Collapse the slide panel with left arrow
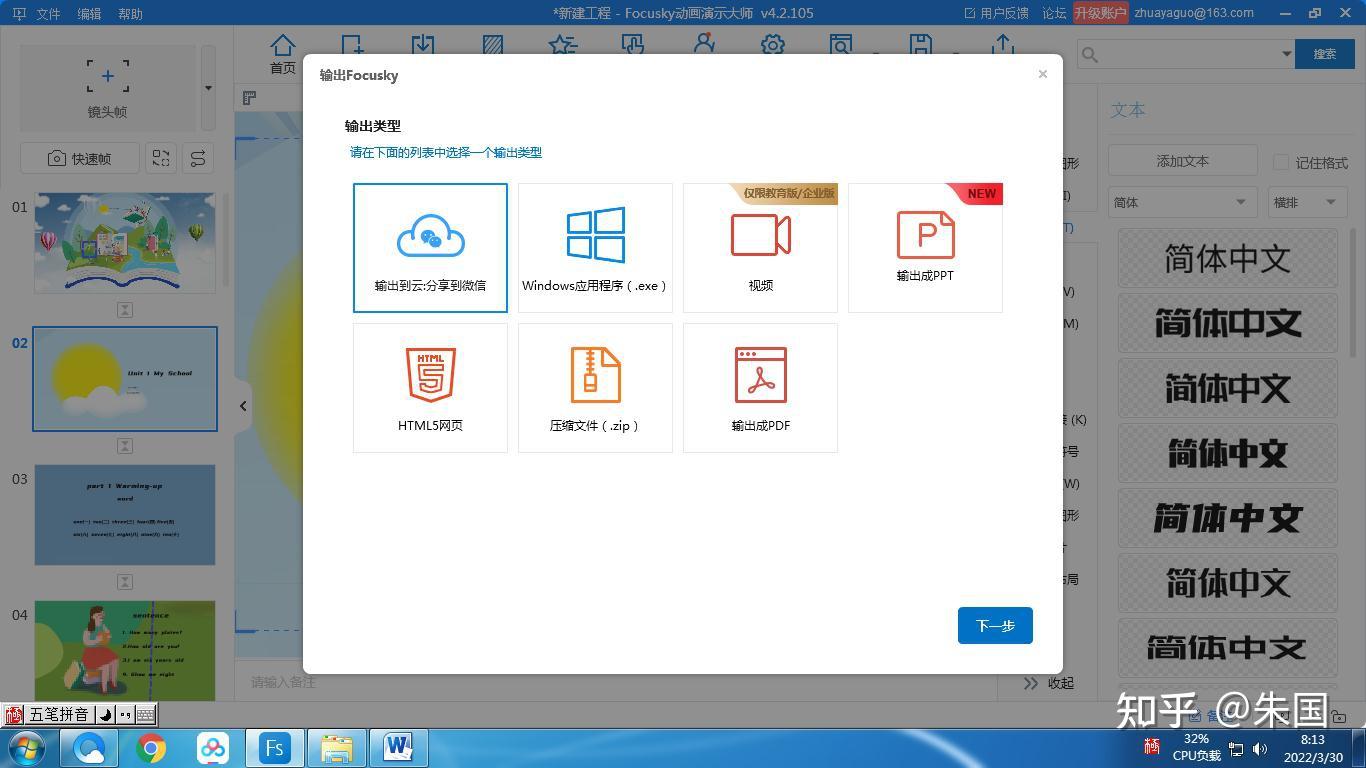The height and width of the screenshot is (768, 1366). (243, 406)
